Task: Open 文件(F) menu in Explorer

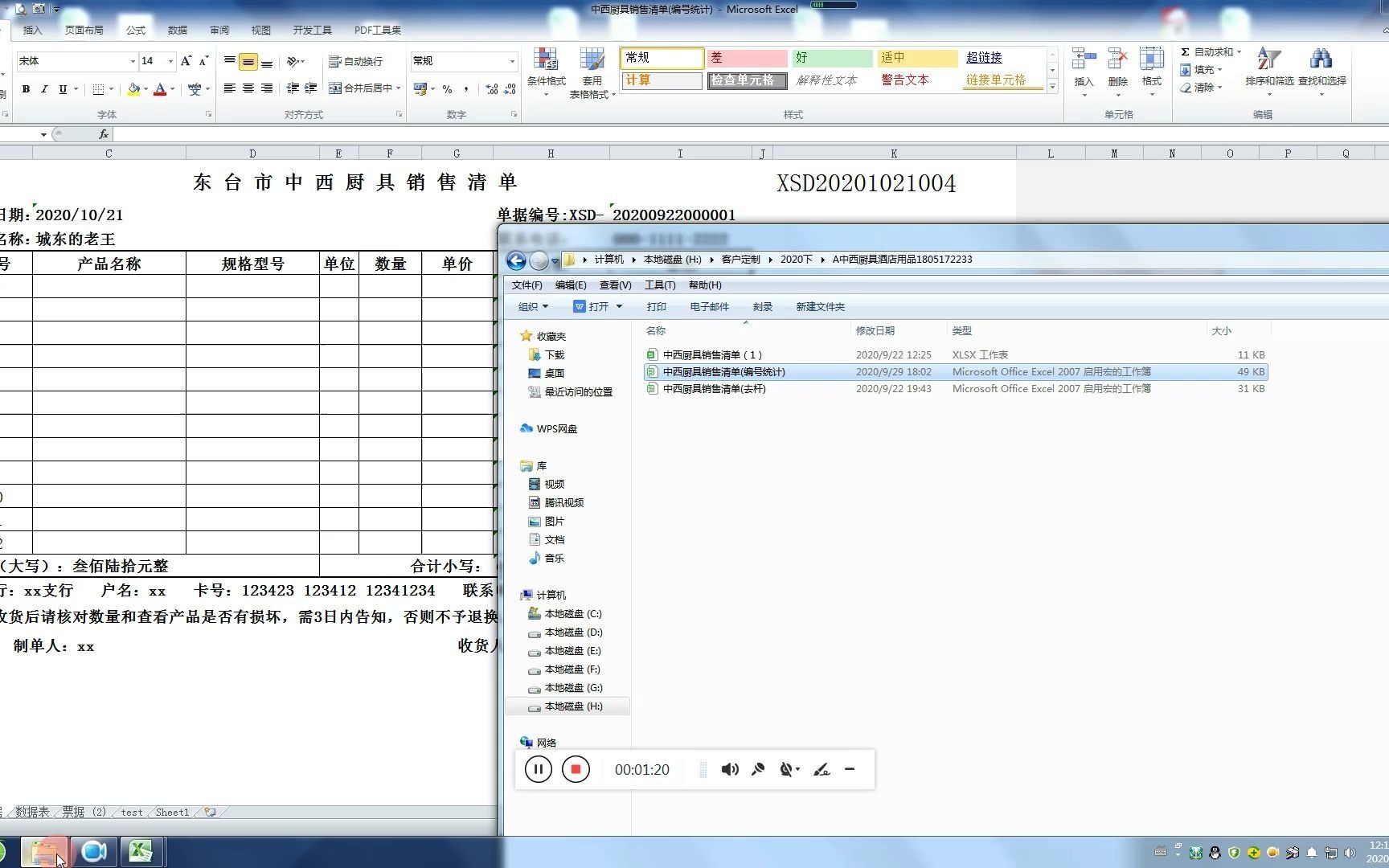Action: click(x=527, y=285)
